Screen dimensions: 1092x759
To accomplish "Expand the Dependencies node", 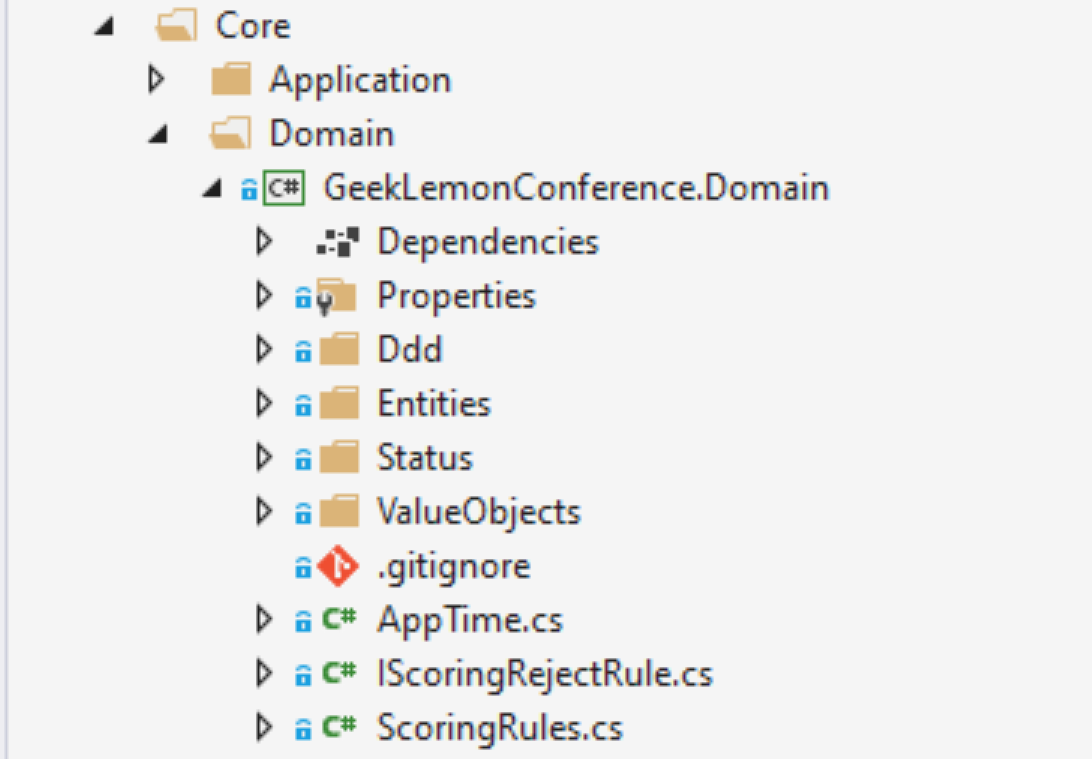I will [264, 242].
